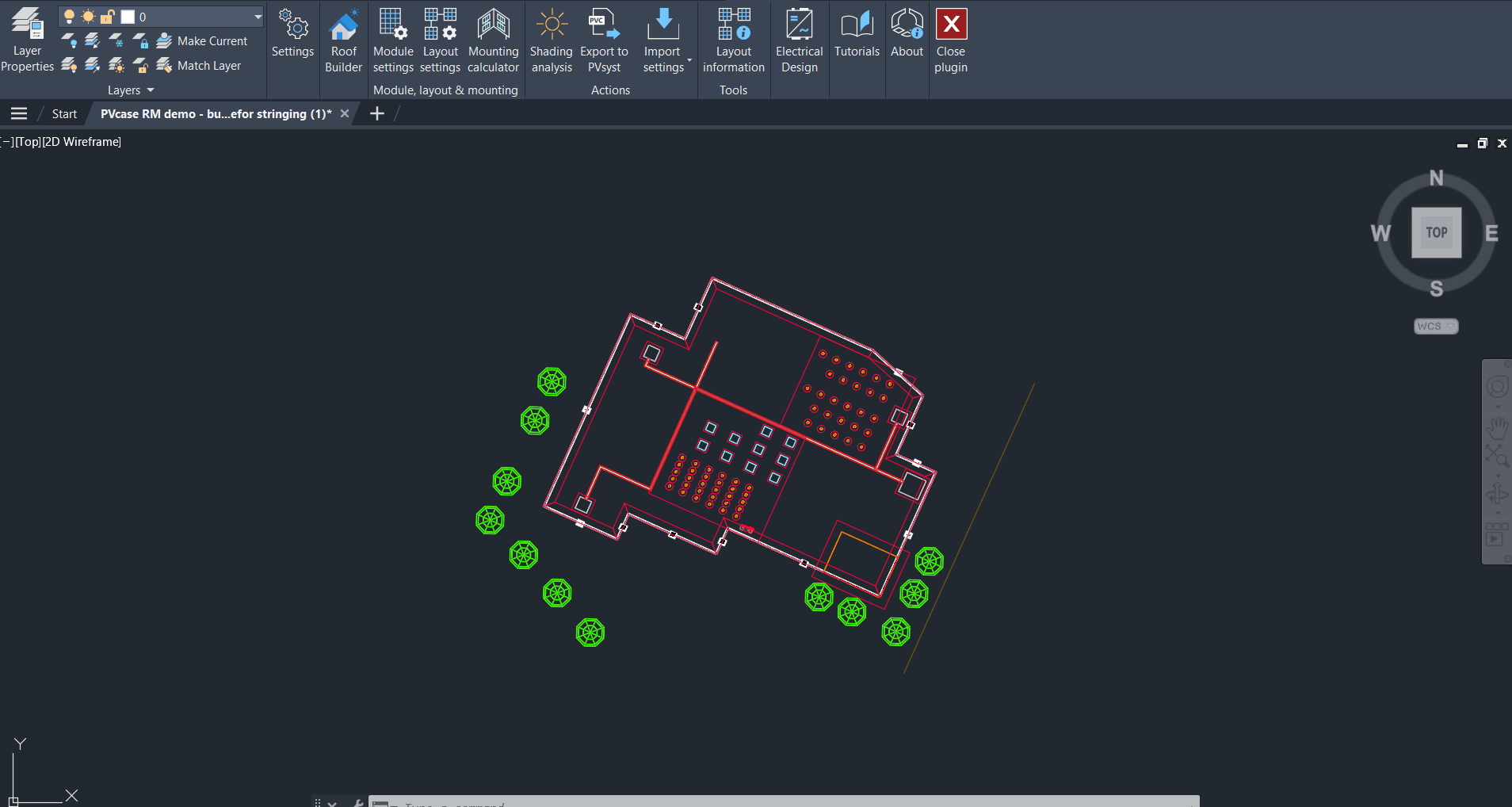The width and height of the screenshot is (1512, 807).
Task: Click the command line input field
Action: pos(785,802)
